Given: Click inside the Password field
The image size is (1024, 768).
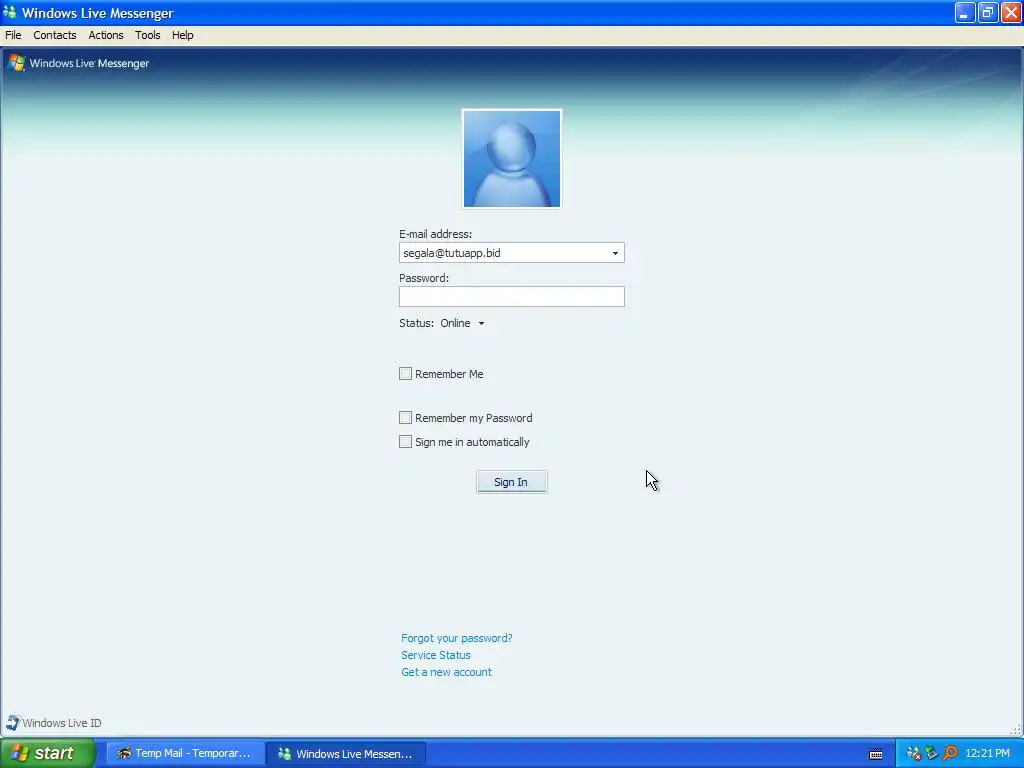Looking at the screenshot, I should pos(511,296).
